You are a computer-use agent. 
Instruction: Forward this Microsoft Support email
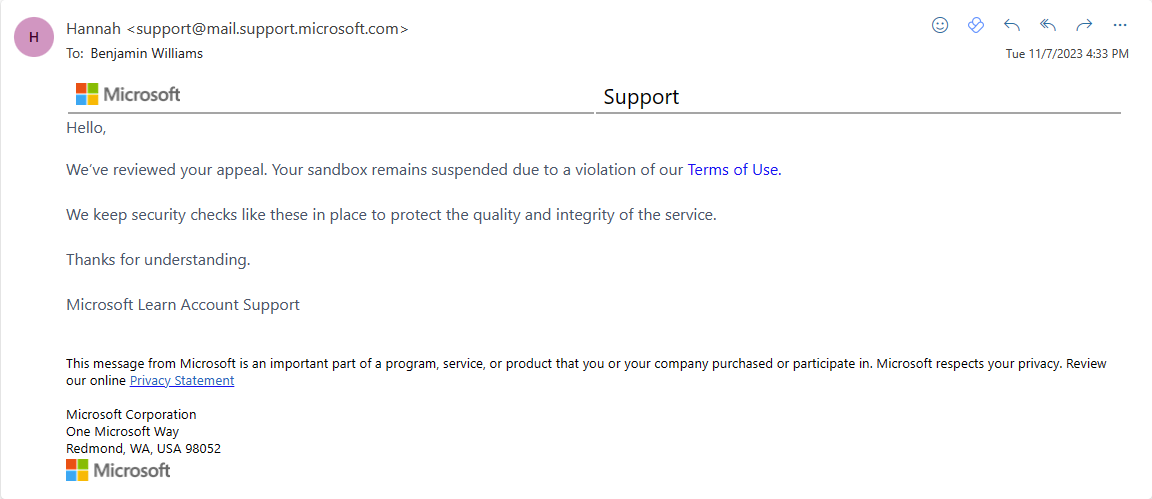(x=1084, y=25)
